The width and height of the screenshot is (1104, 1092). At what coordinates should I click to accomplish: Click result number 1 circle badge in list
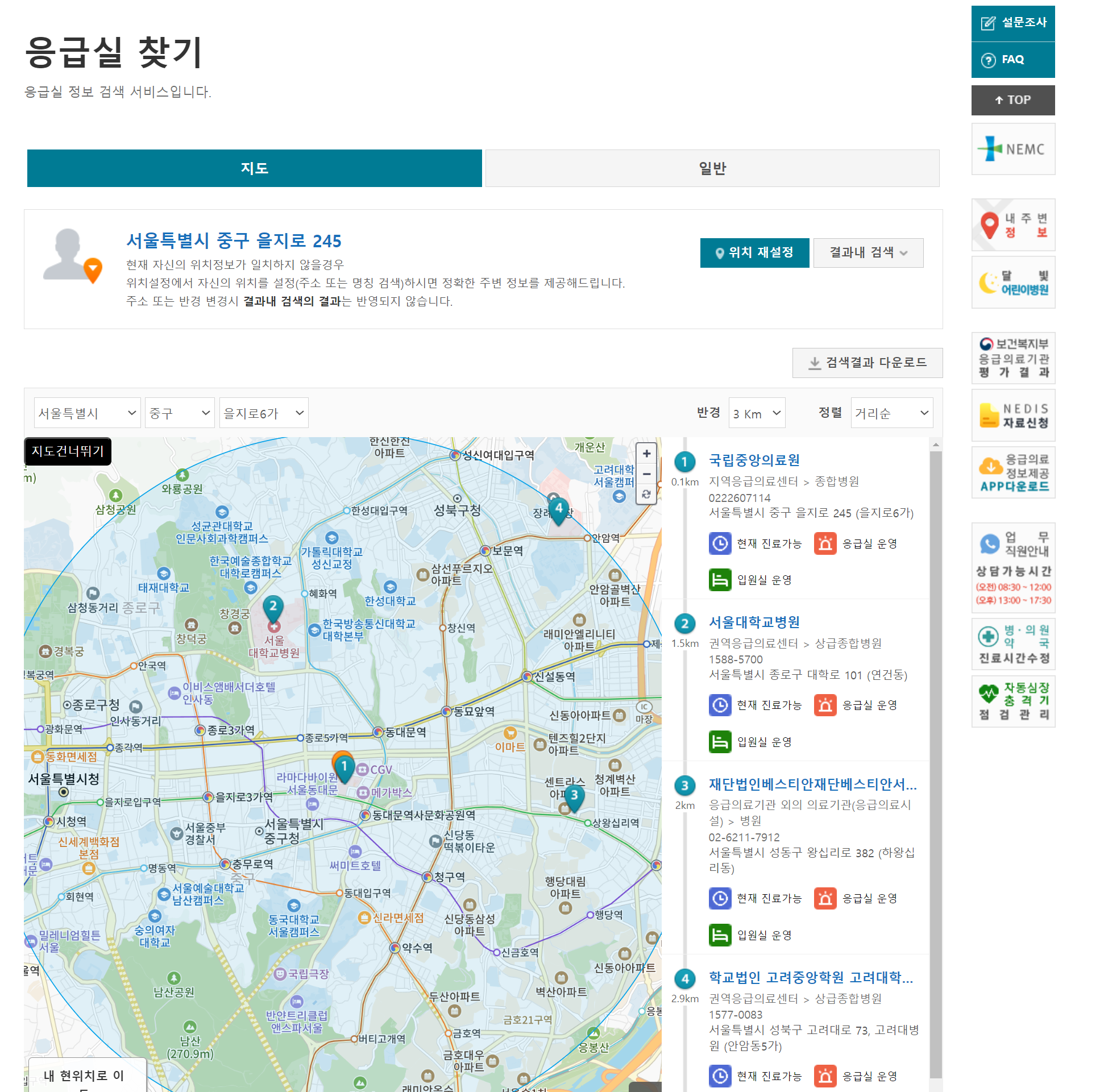tap(684, 462)
